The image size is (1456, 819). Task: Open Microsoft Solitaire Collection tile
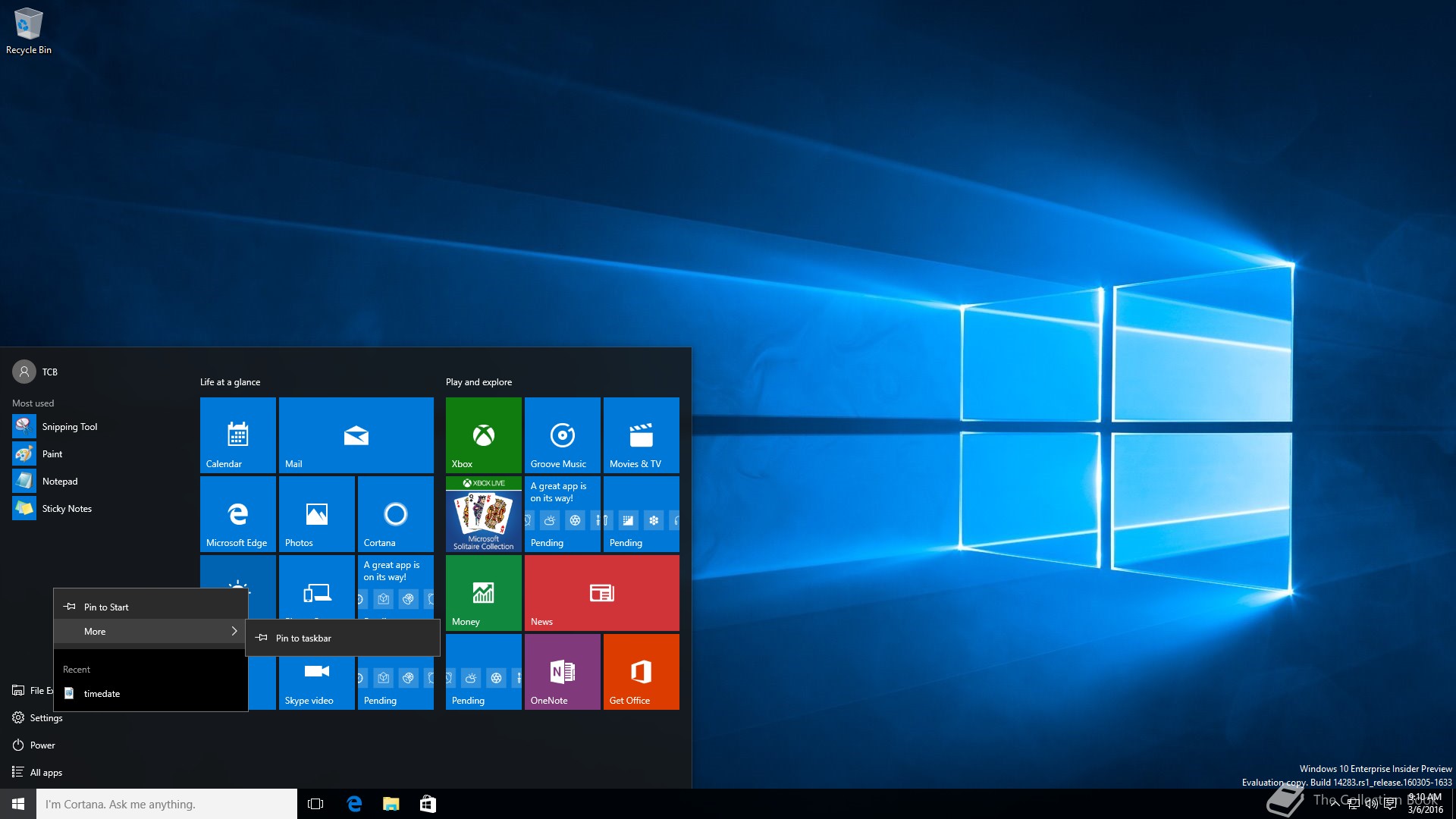click(484, 514)
